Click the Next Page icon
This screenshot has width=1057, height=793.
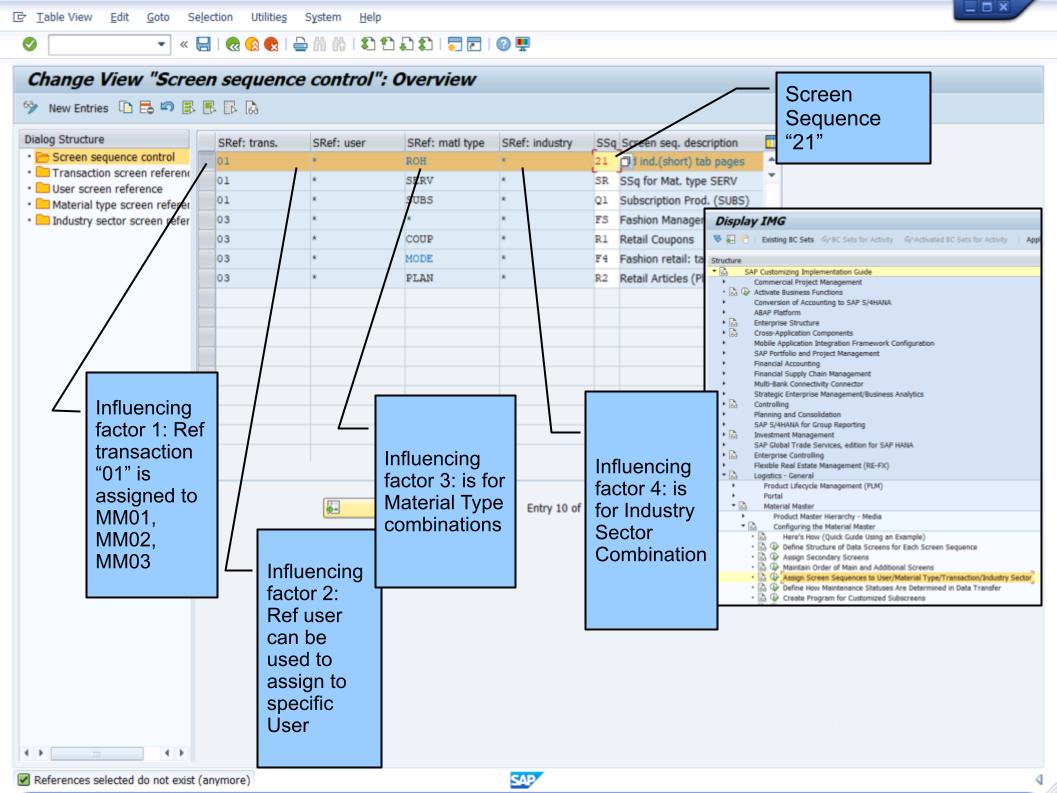tap(406, 45)
